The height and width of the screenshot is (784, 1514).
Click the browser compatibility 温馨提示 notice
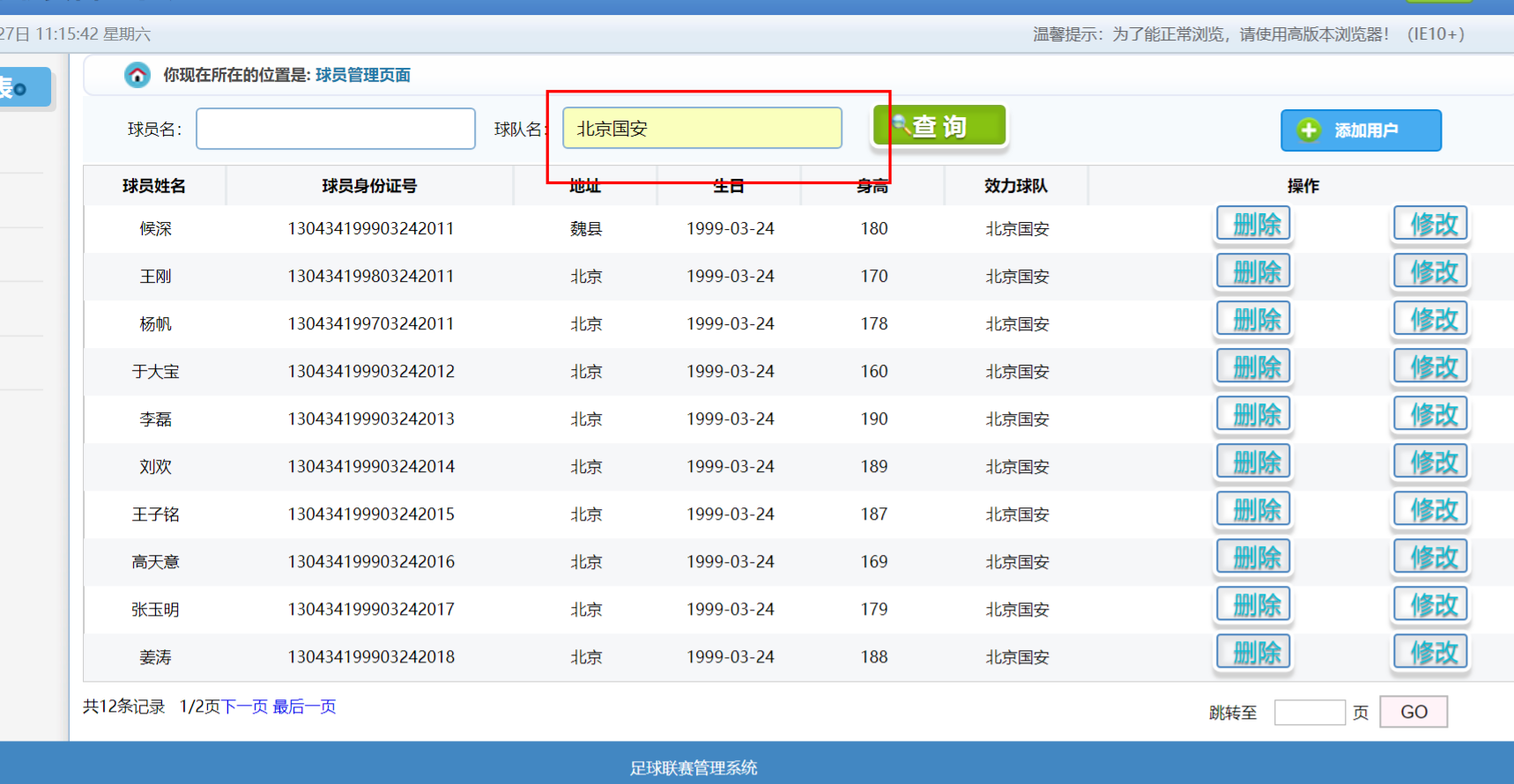(x=1249, y=34)
